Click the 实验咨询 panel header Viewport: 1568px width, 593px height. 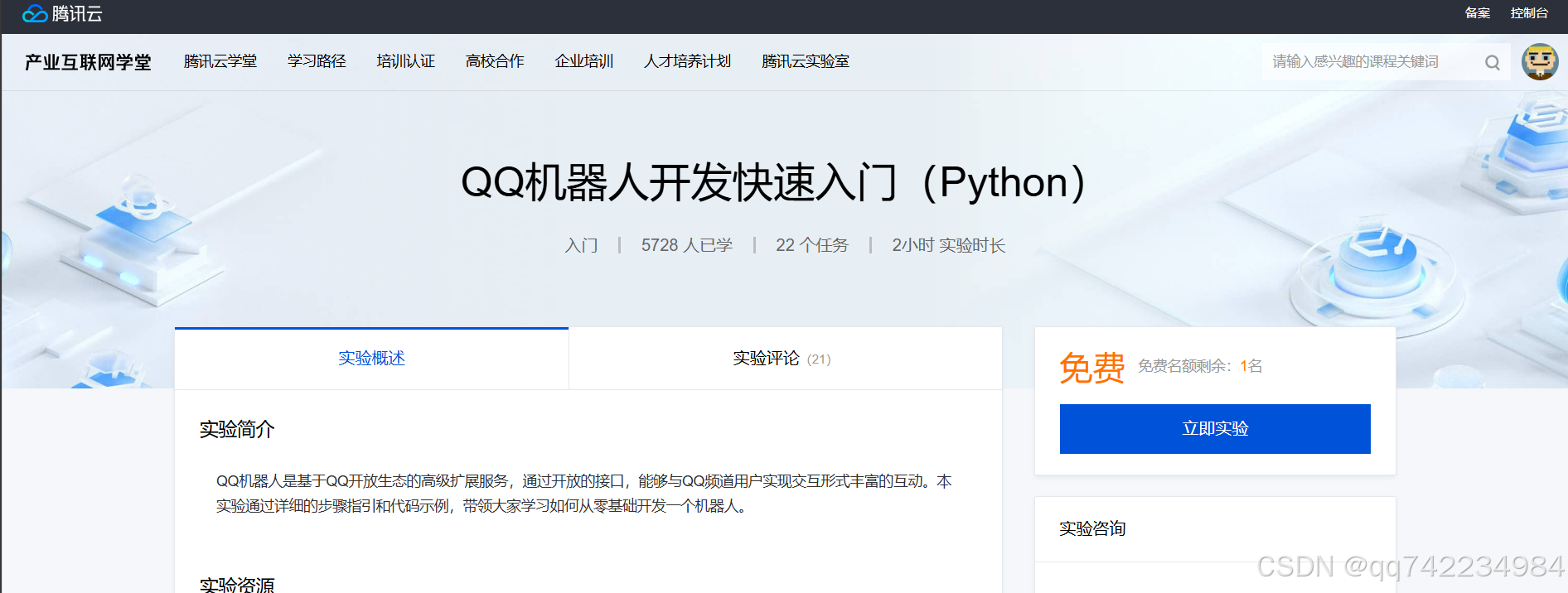point(1092,528)
